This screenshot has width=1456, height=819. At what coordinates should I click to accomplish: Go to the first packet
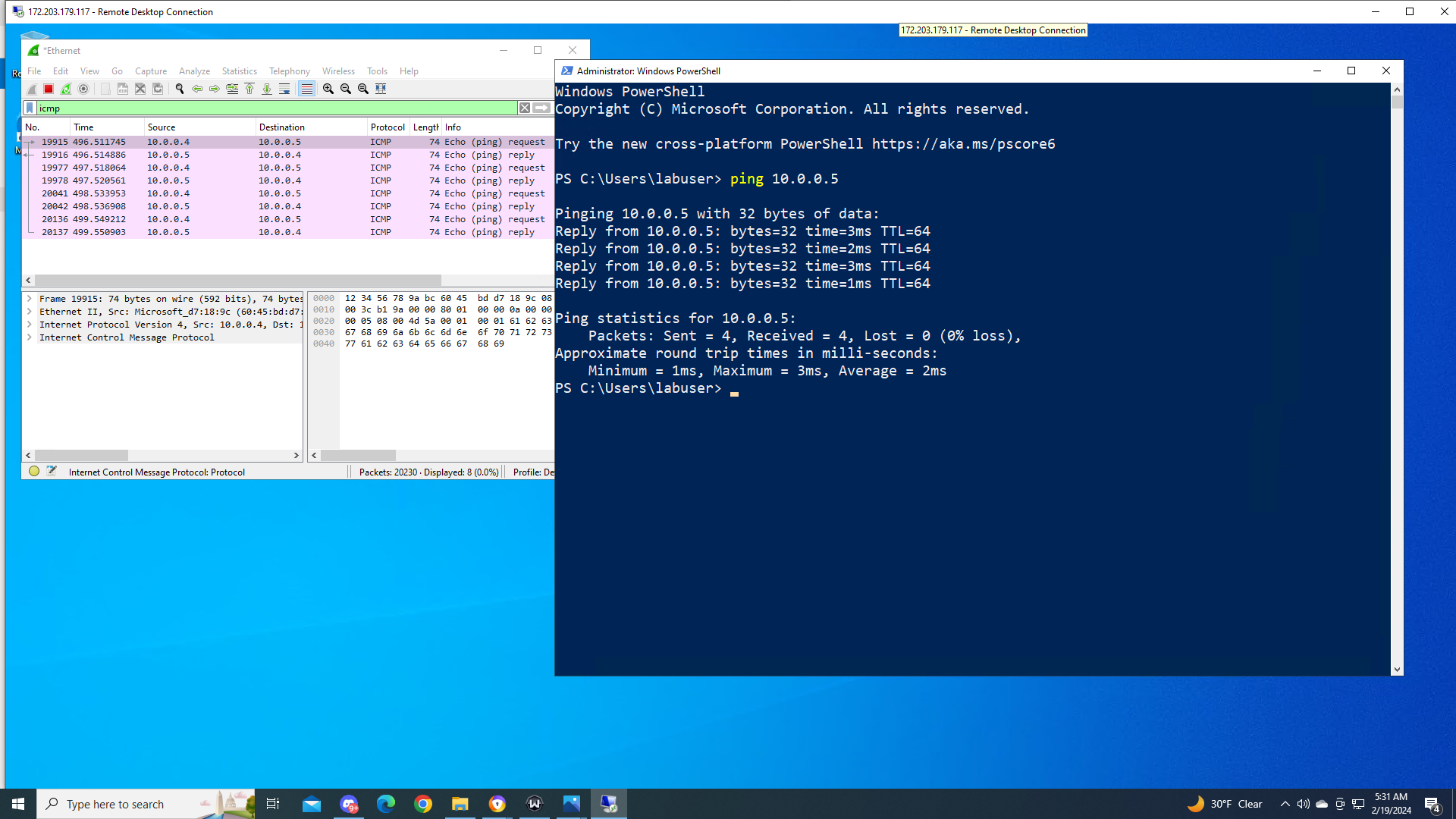click(x=249, y=89)
